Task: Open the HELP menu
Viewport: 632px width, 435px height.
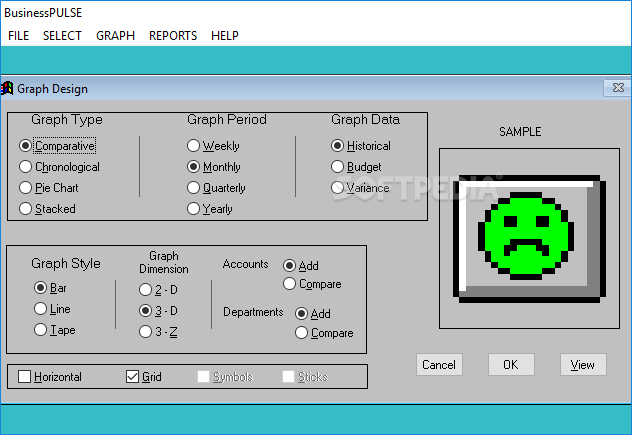Action: point(225,36)
